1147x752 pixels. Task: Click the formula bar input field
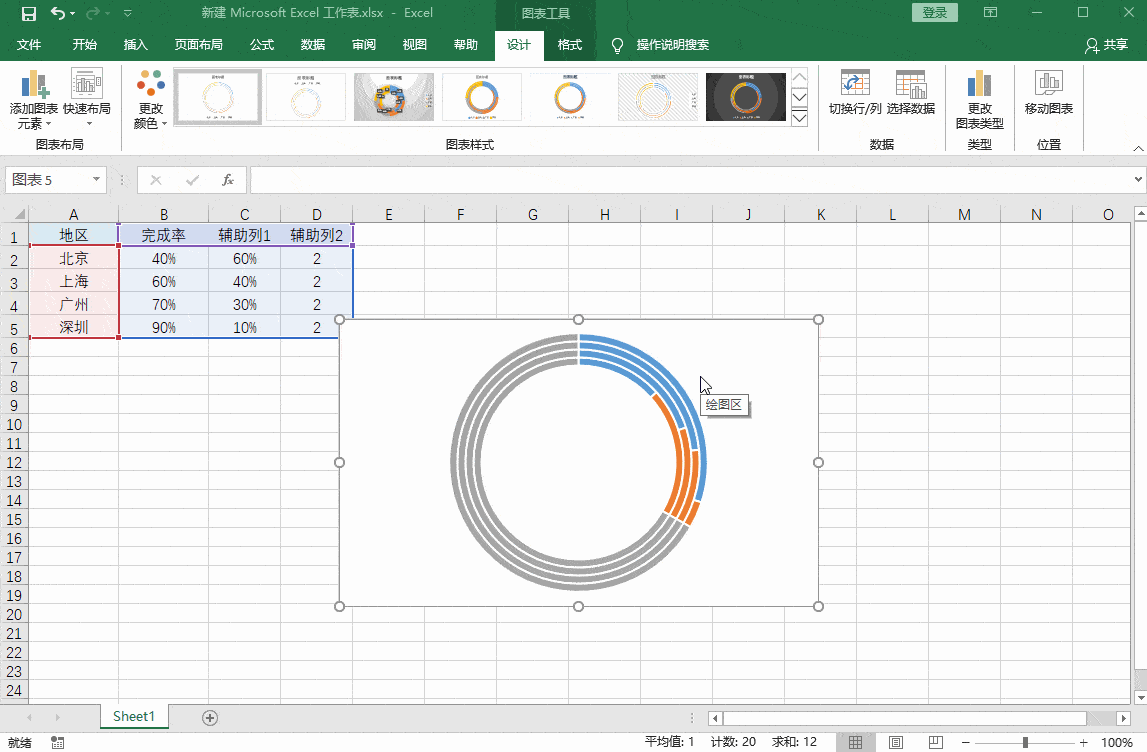click(691, 180)
